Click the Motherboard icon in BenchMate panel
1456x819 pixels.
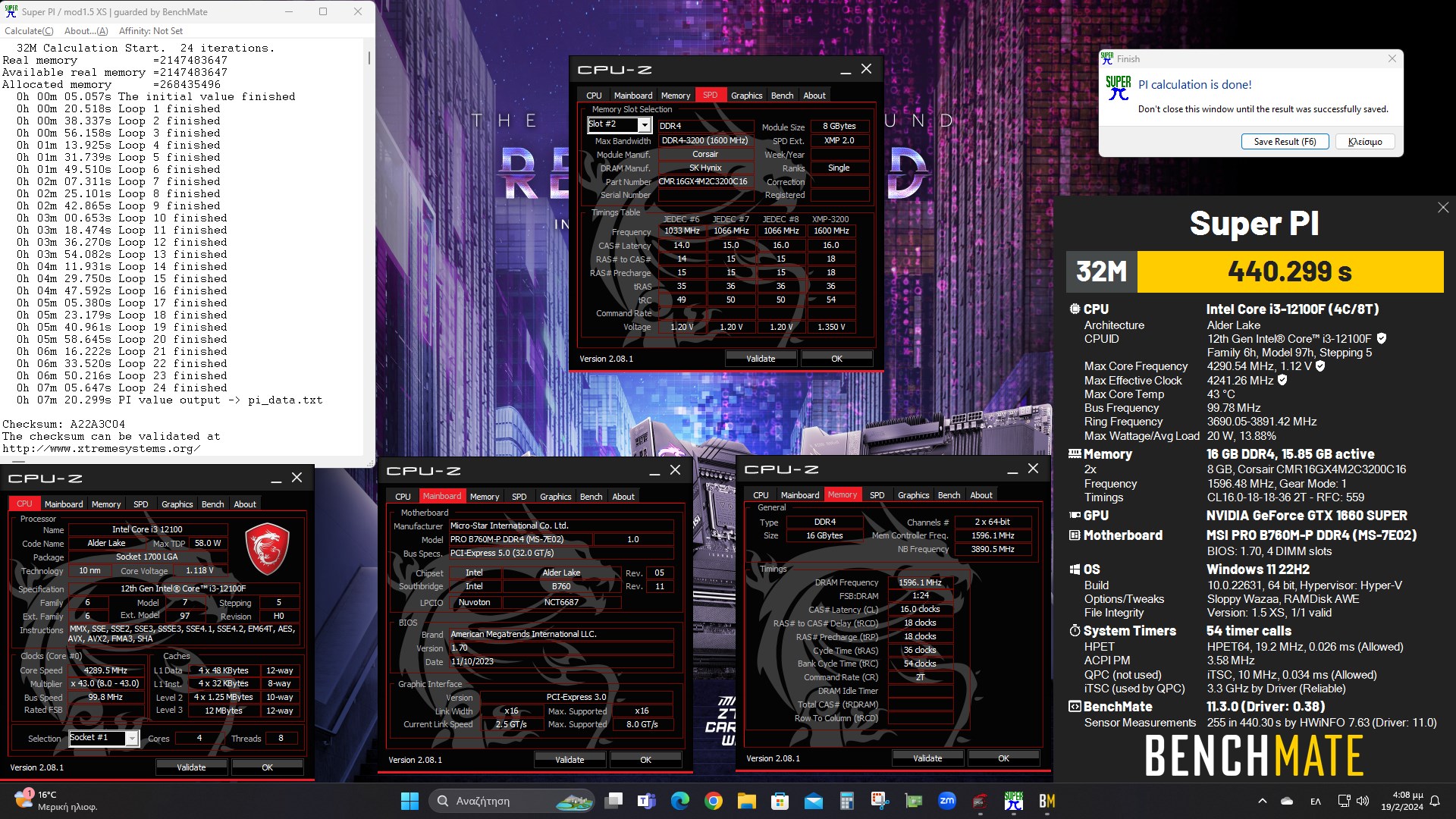click(1075, 535)
